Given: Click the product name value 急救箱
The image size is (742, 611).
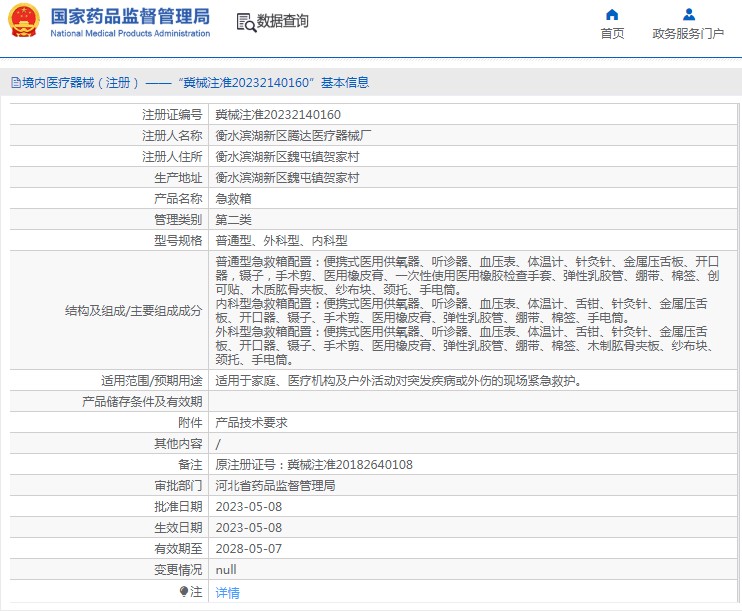Looking at the screenshot, I should pos(233,199).
